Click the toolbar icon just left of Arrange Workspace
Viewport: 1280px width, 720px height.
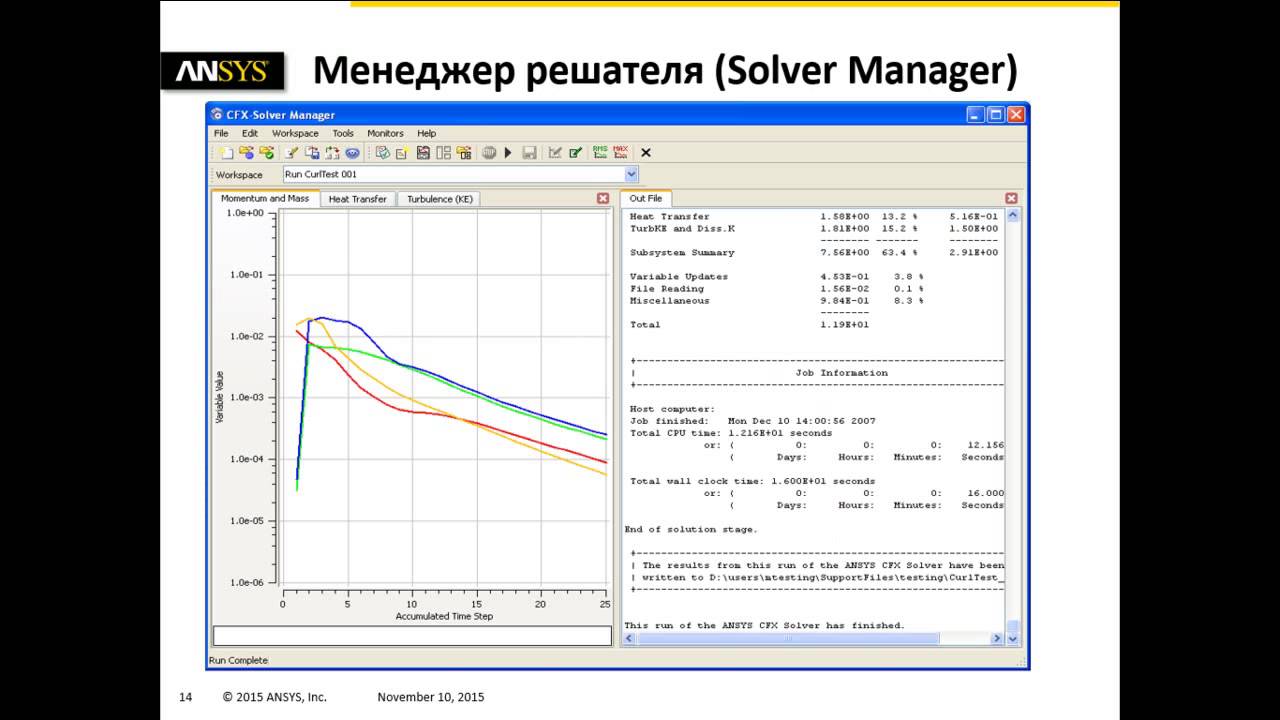pyautogui.click(x=423, y=153)
